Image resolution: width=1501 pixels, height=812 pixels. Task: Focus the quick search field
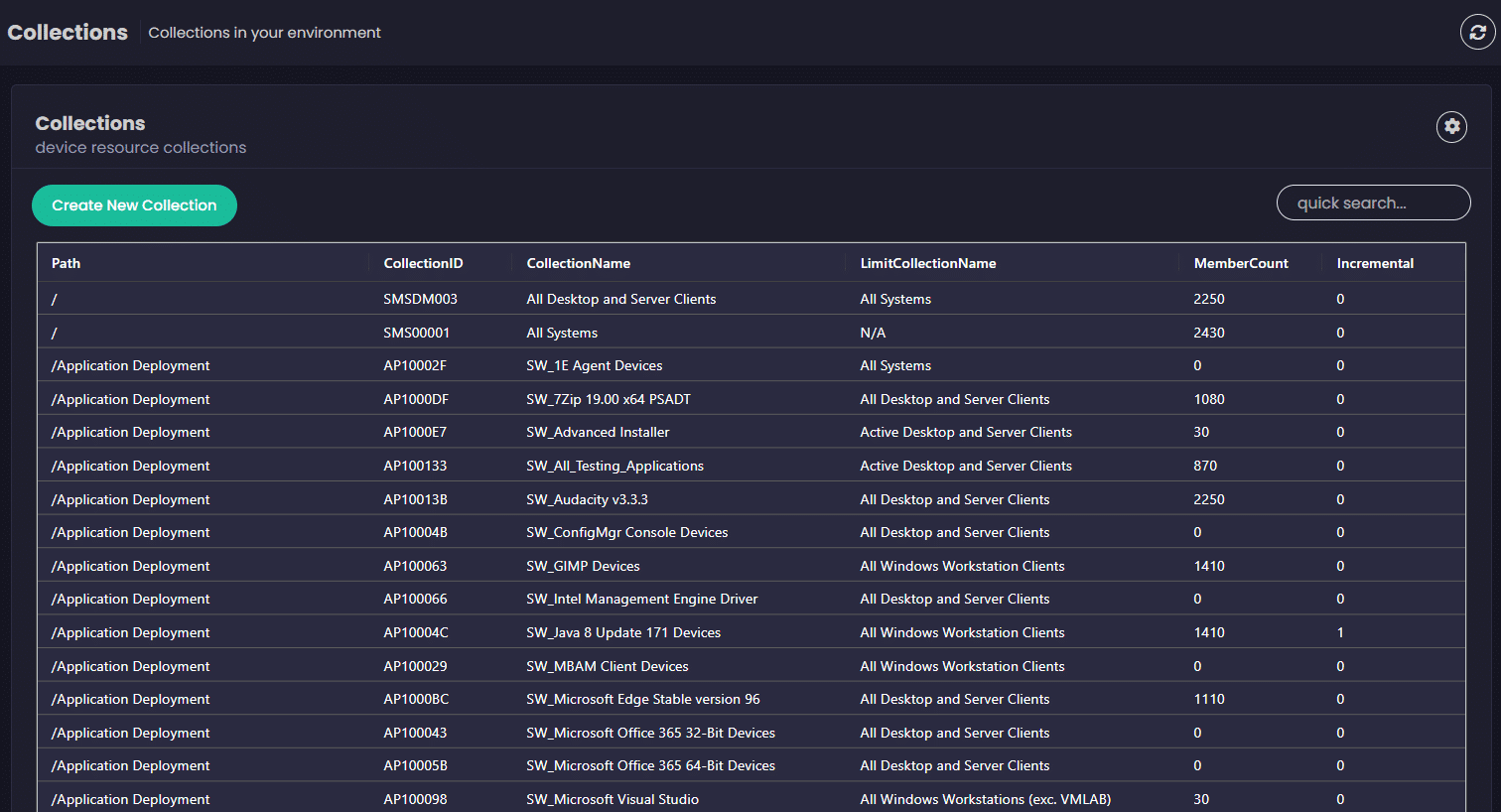point(1372,203)
